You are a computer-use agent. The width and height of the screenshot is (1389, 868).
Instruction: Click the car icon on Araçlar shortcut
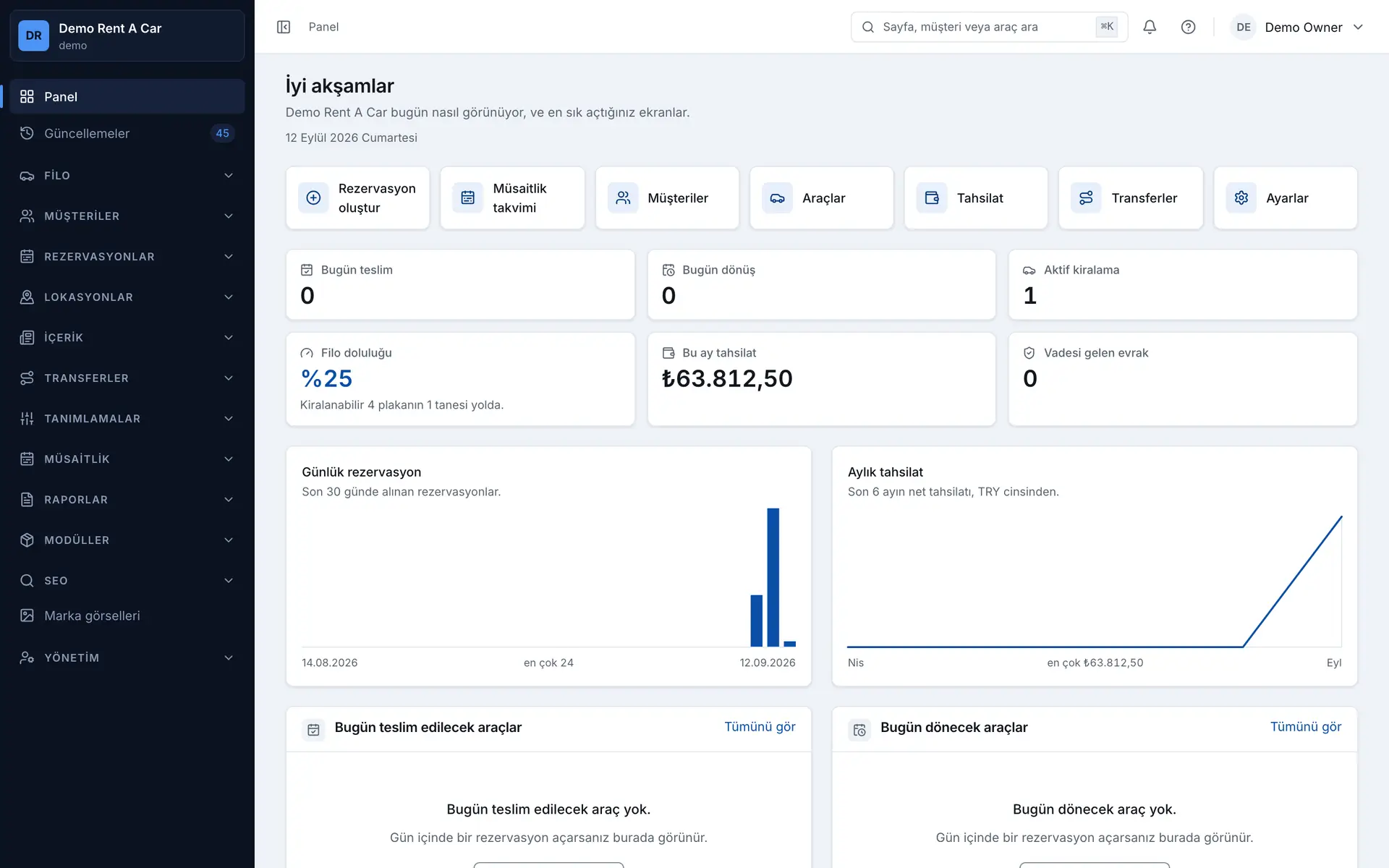777,198
